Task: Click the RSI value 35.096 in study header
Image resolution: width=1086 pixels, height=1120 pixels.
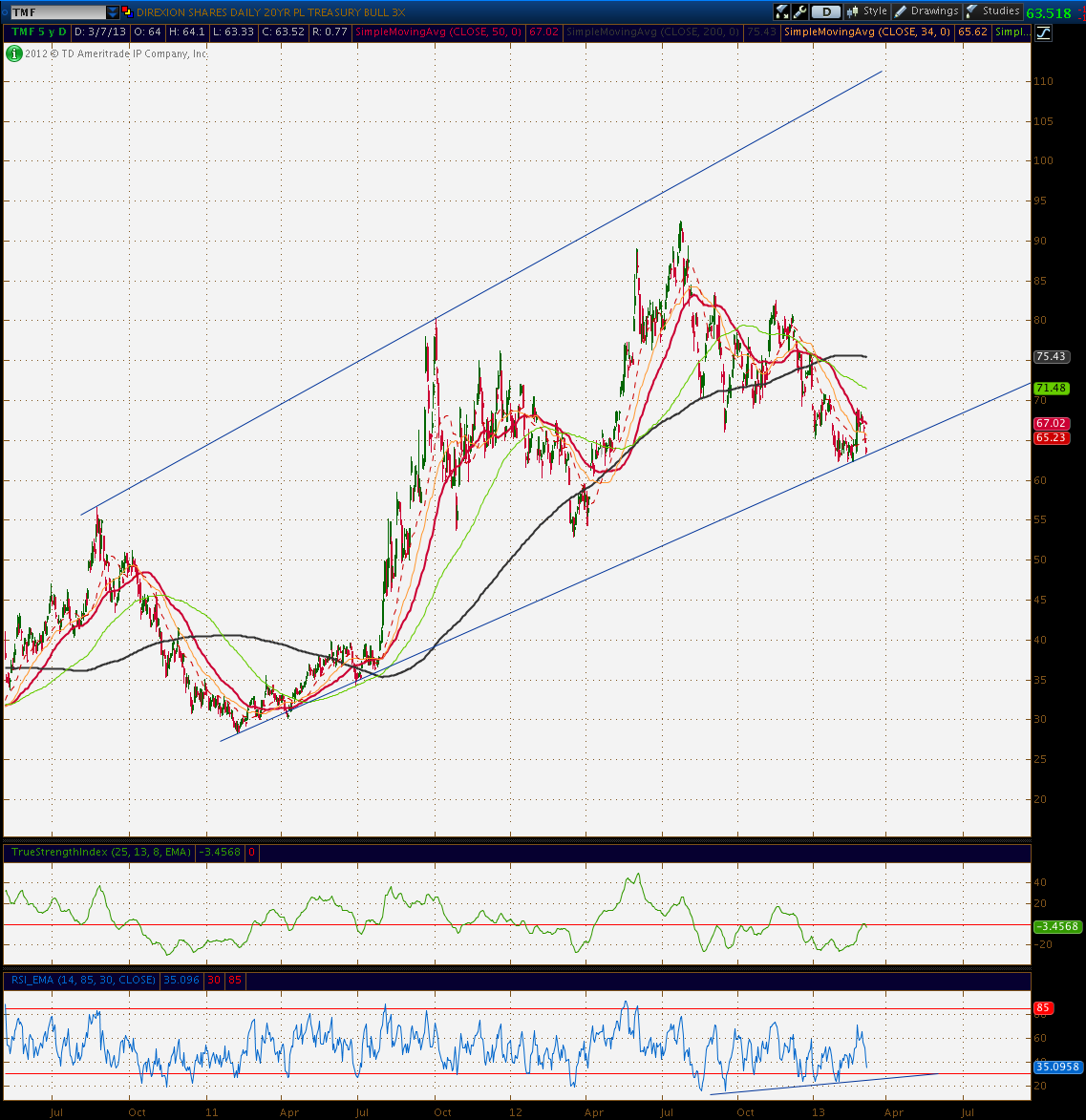Action: coord(181,980)
